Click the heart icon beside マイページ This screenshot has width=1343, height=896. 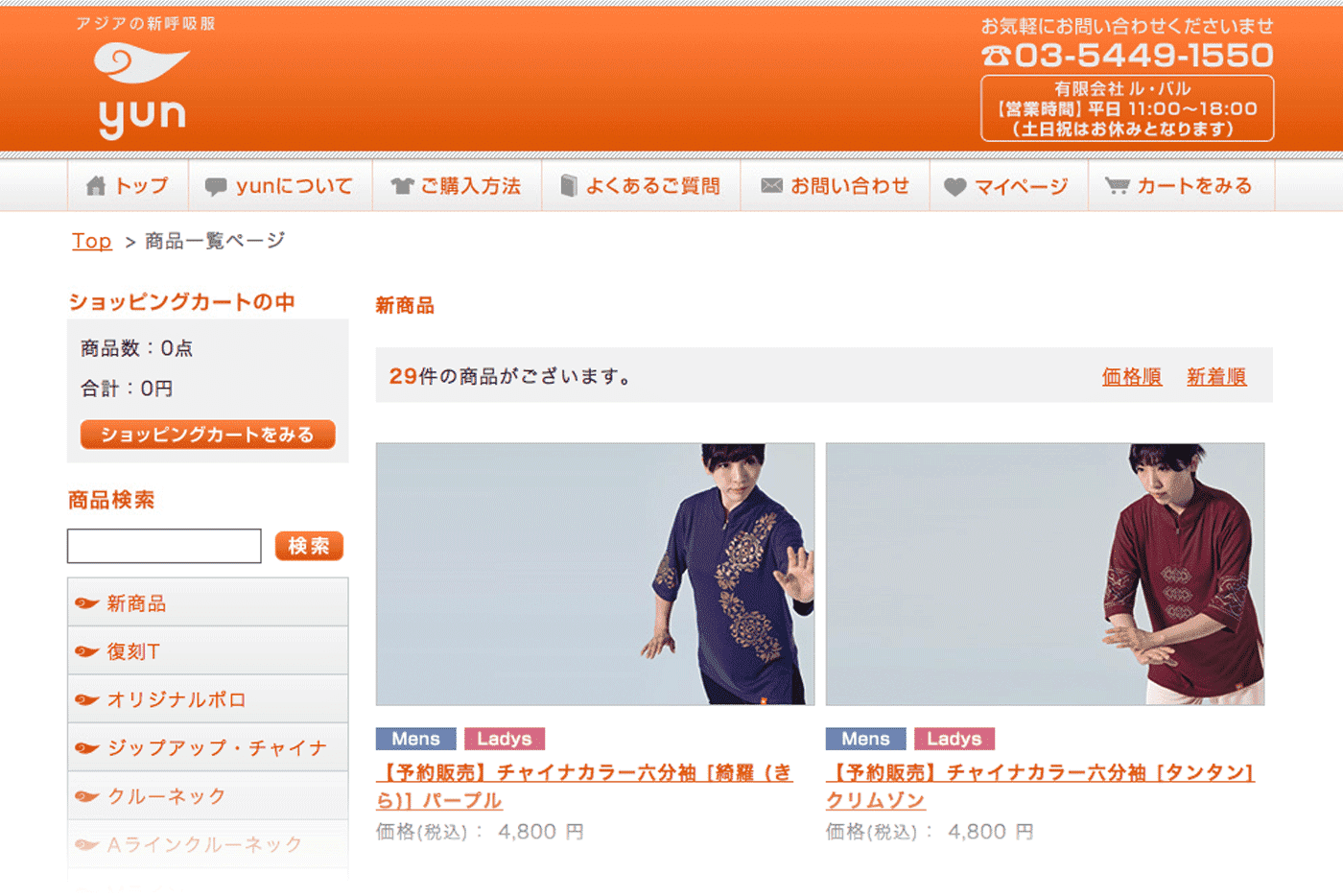coord(954,187)
